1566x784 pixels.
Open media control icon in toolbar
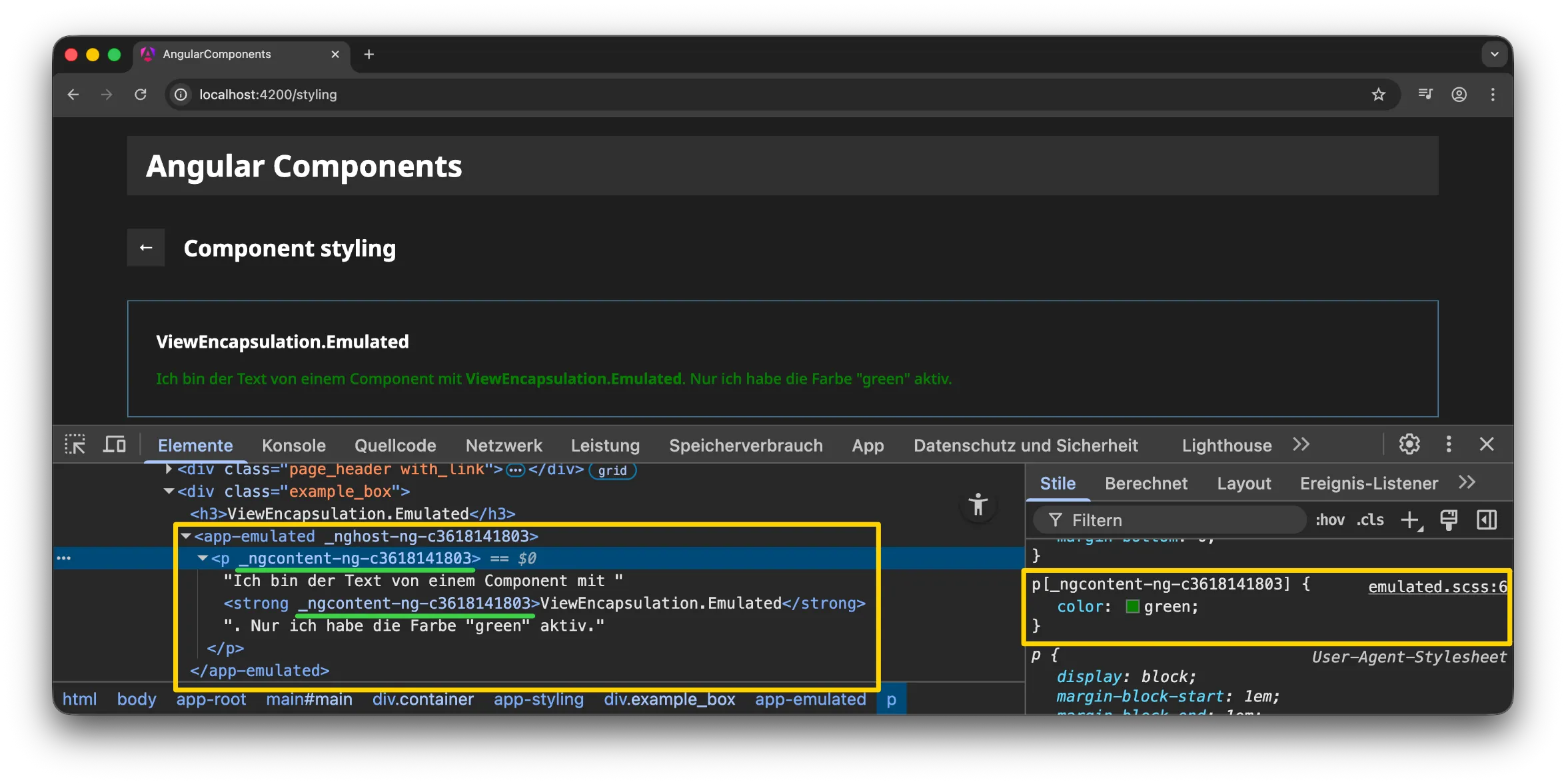click(1425, 95)
